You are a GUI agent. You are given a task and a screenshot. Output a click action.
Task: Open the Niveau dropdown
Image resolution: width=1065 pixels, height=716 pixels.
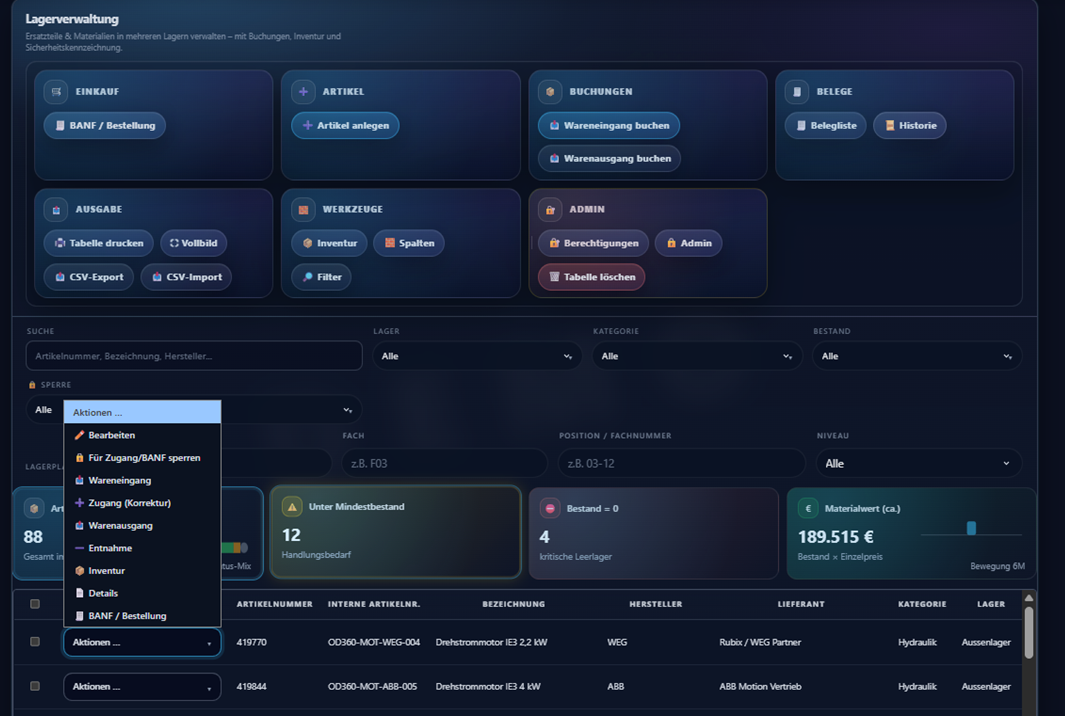point(918,463)
